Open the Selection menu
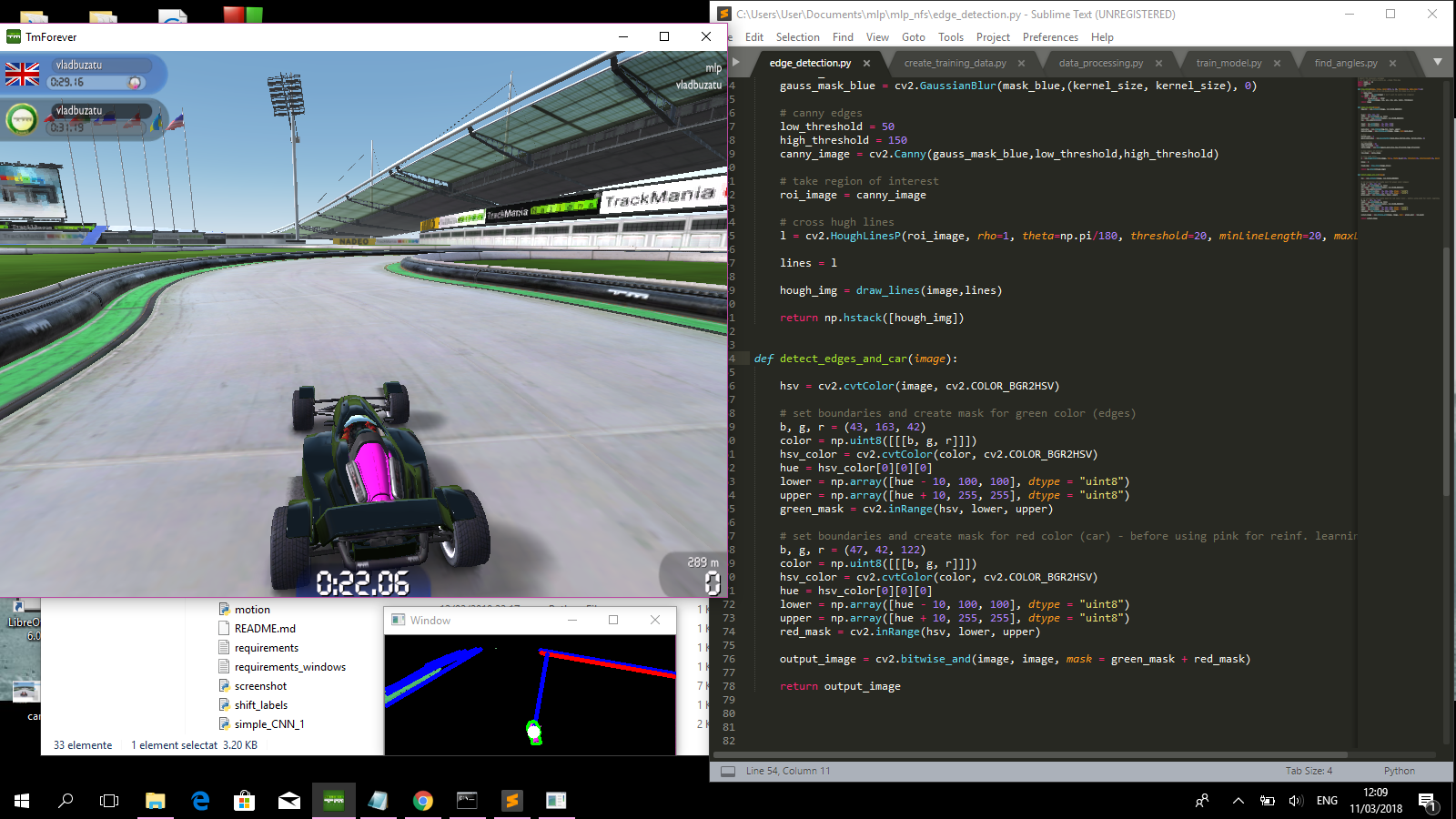Image resolution: width=1456 pixels, height=819 pixels. (x=798, y=37)
